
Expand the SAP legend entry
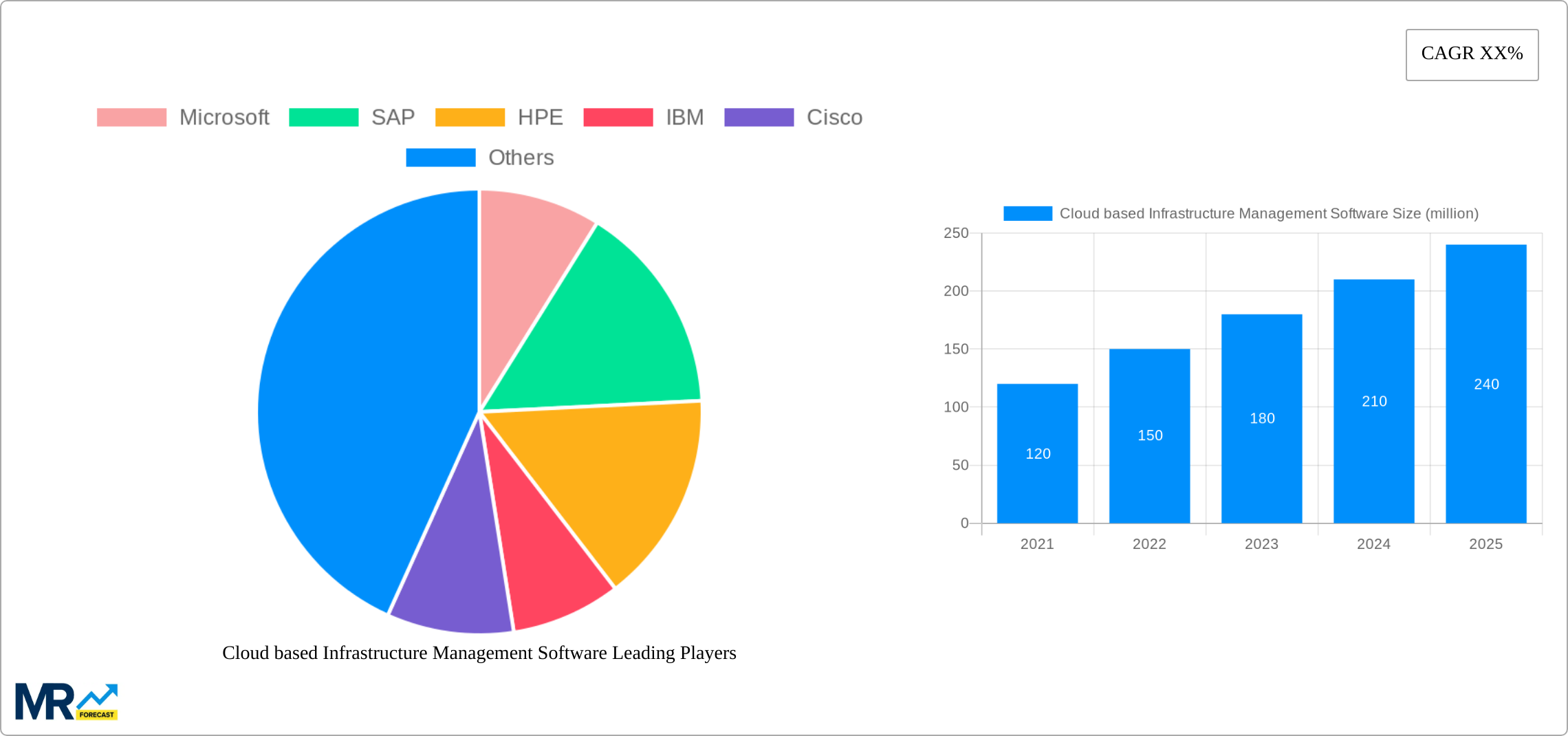coord(392,117)
